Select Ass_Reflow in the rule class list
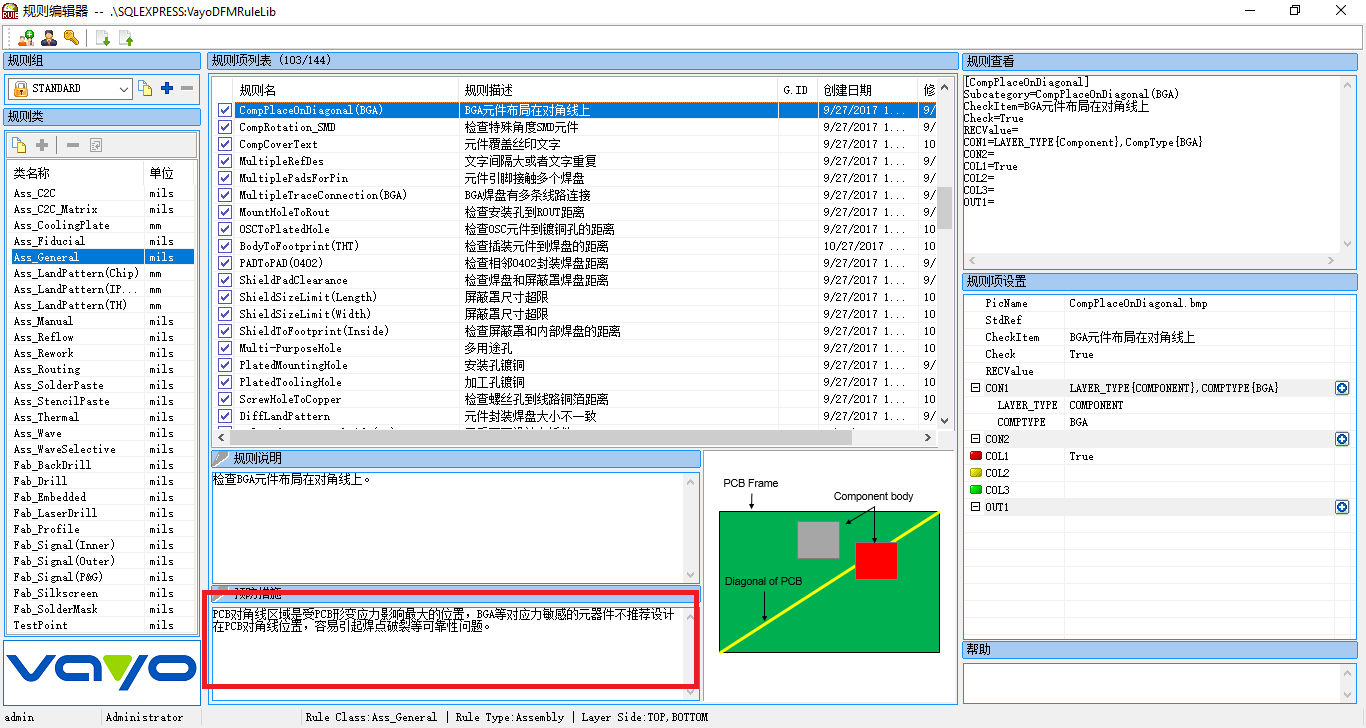 pos(44,337)
